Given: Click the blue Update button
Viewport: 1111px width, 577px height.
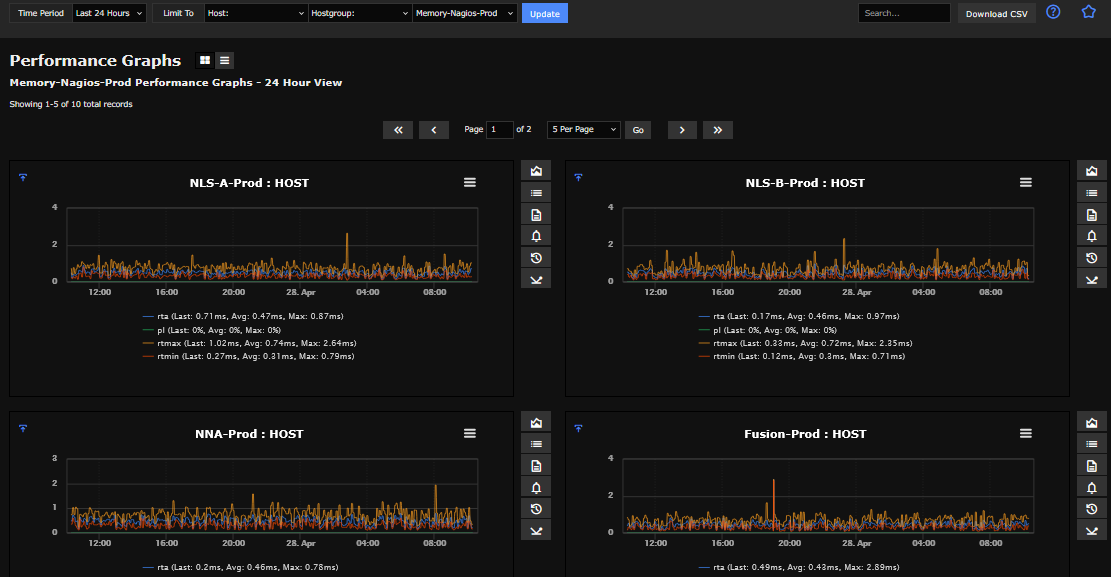Looking at the screenshot, I should pyautogui.click(x=545, y=14).
